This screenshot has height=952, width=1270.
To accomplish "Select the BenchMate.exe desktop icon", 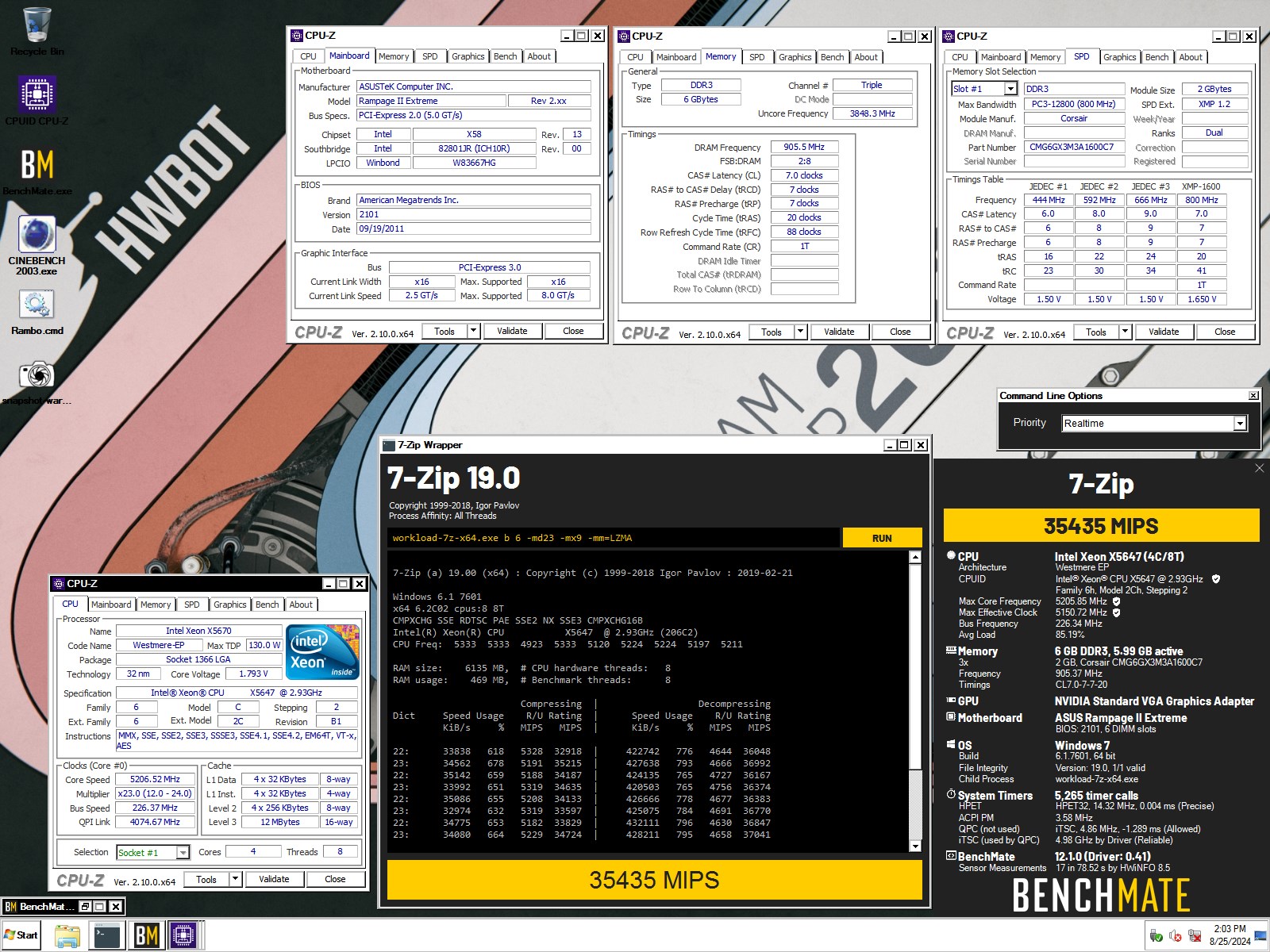I will tap(37, 171).
